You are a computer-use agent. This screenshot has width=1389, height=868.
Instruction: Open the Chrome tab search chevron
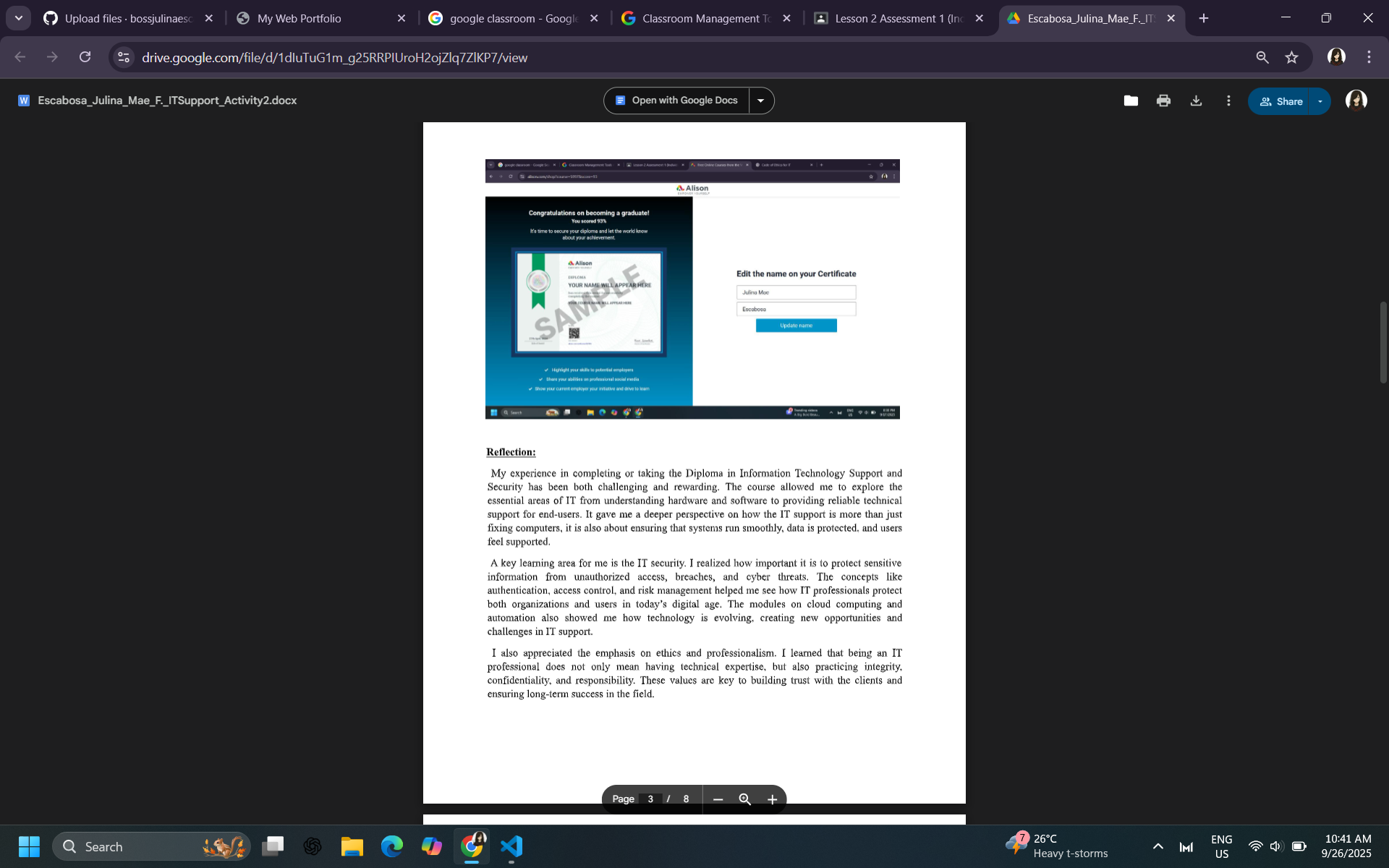coord(19,18)
